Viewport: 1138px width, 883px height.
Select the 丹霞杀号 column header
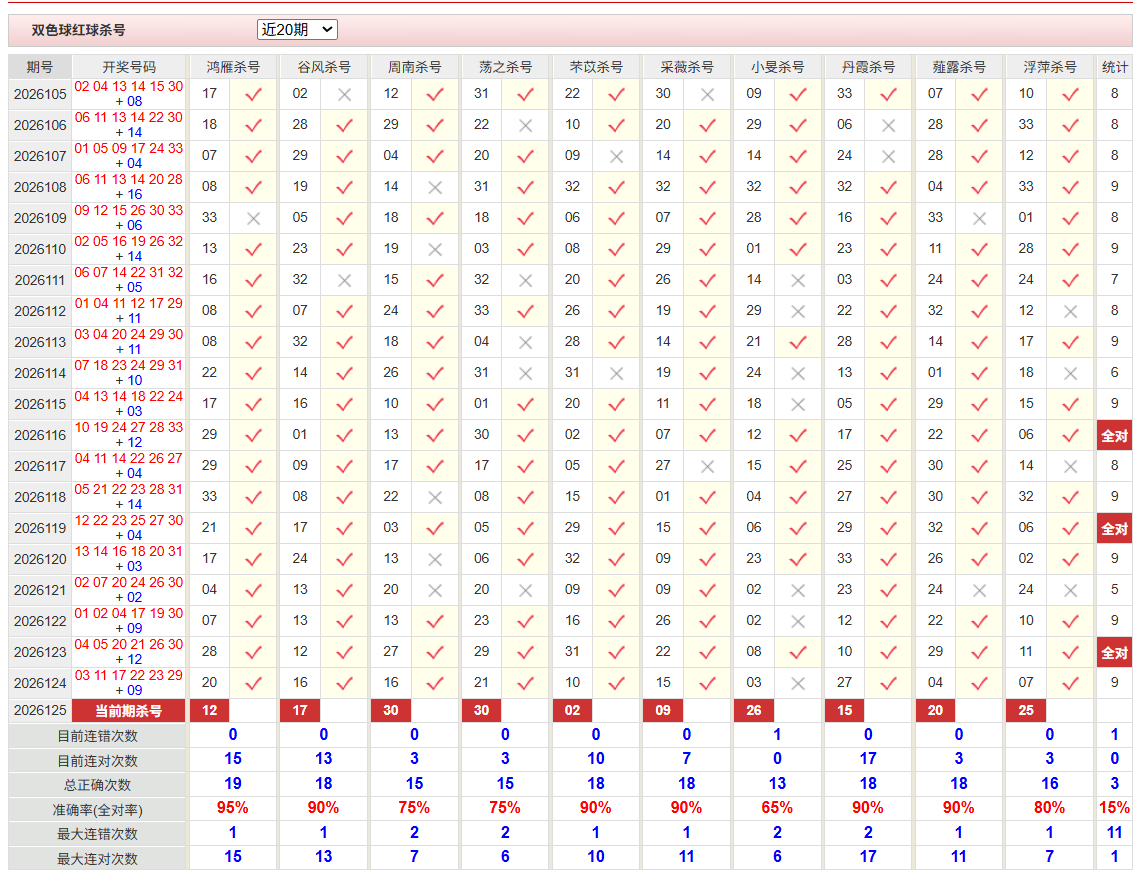point(868,67)
